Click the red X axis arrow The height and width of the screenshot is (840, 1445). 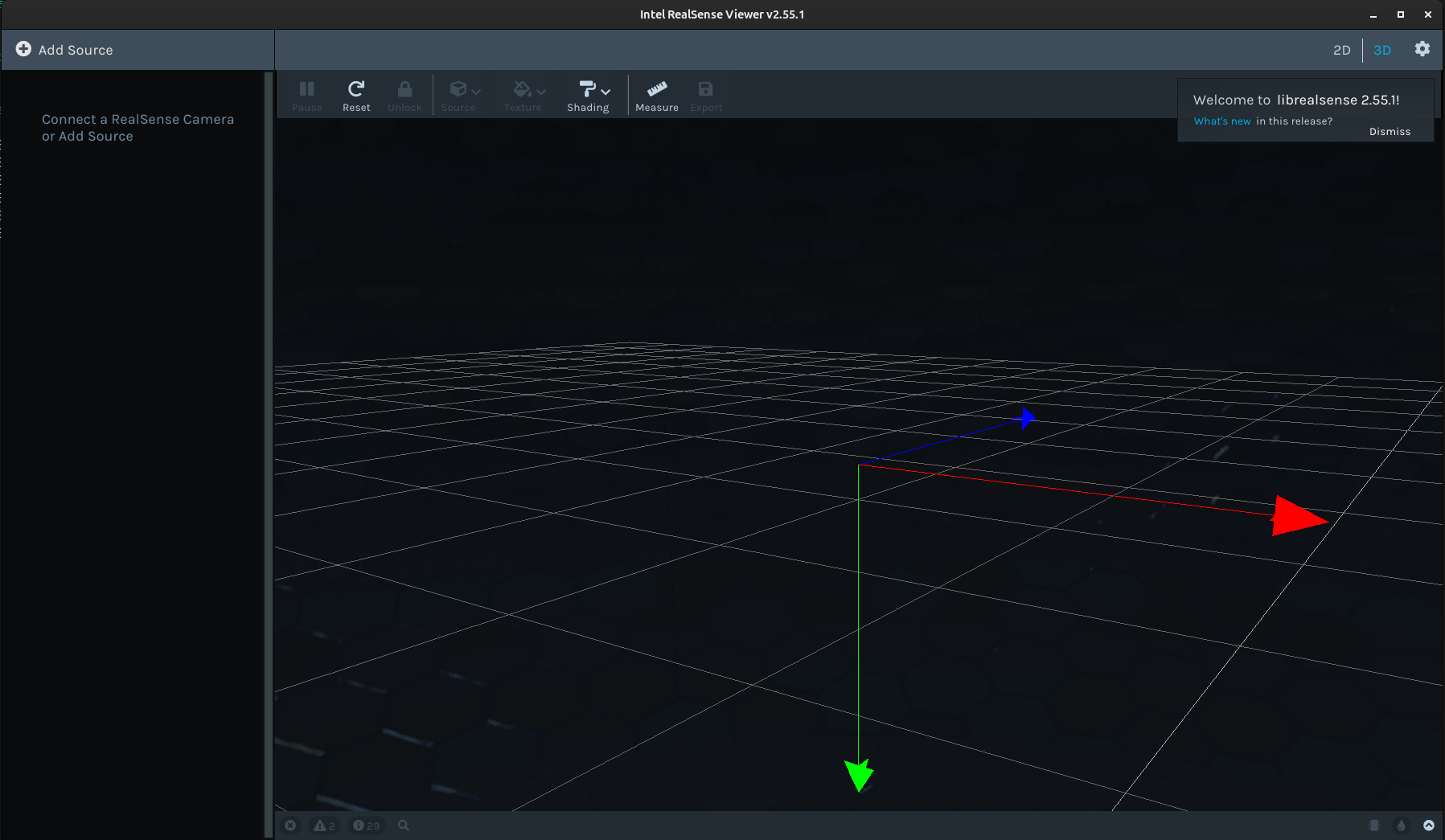click(x=1298, y=517)
